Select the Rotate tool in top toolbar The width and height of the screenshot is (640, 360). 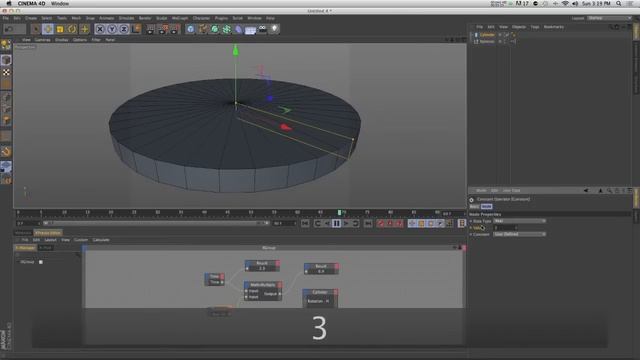(72, 29)
